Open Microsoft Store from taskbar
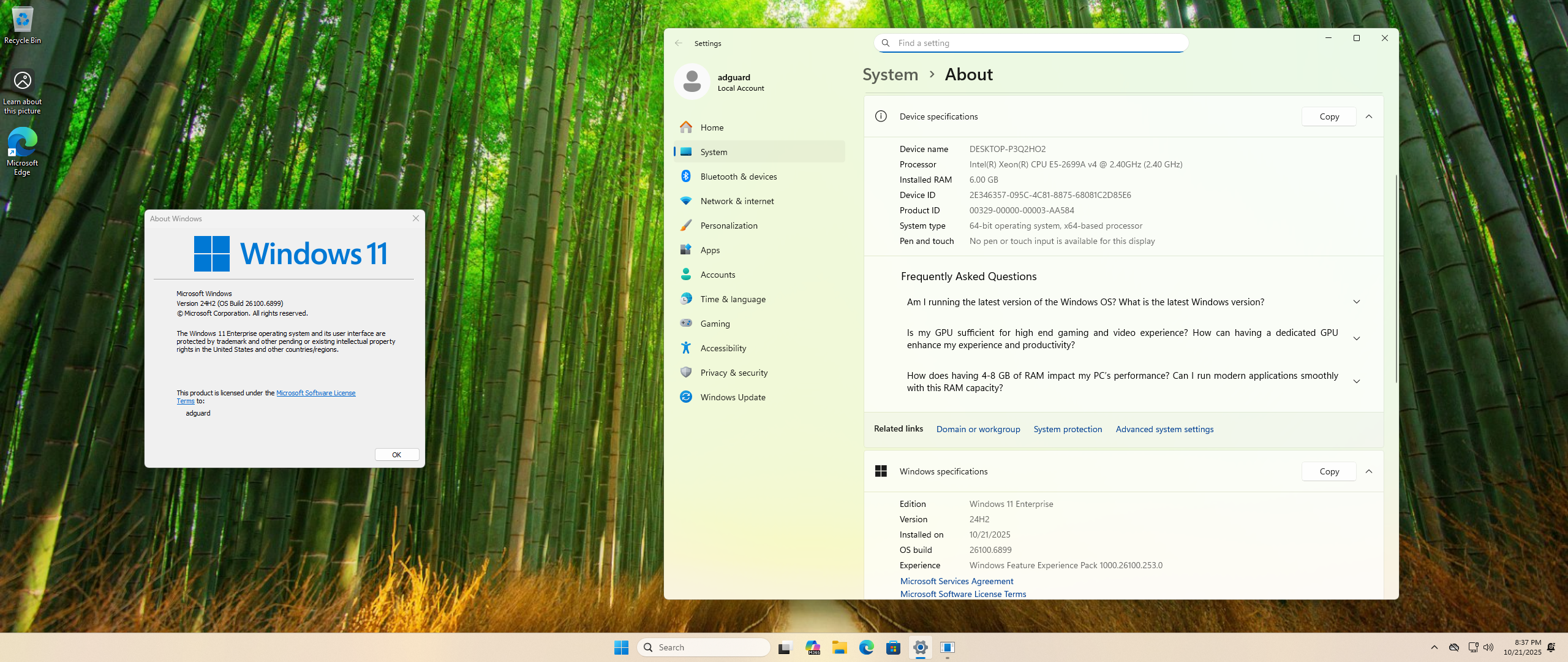 coord(893,647)
